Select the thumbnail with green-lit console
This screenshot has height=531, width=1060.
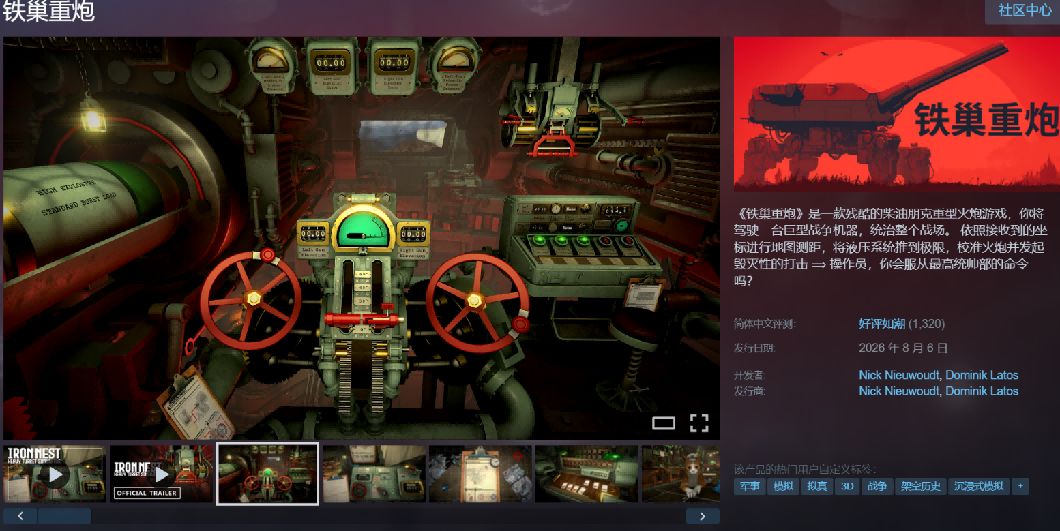(x=586, y=474)
